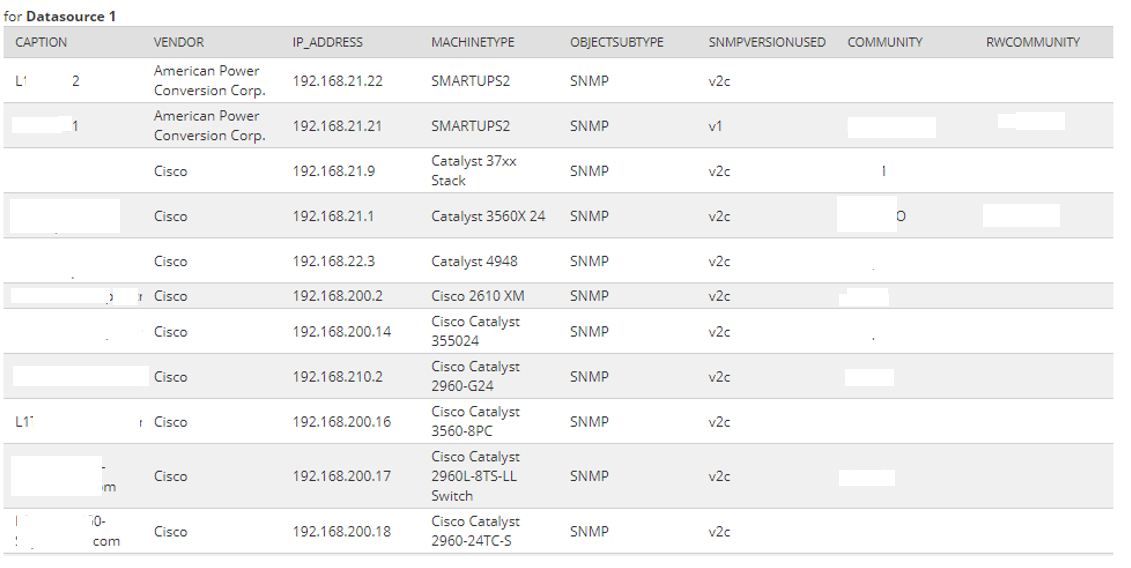Screen dimensions: 1131x568
Task: Select the 192.168.210.2 IP address
Action: [337, 377]
